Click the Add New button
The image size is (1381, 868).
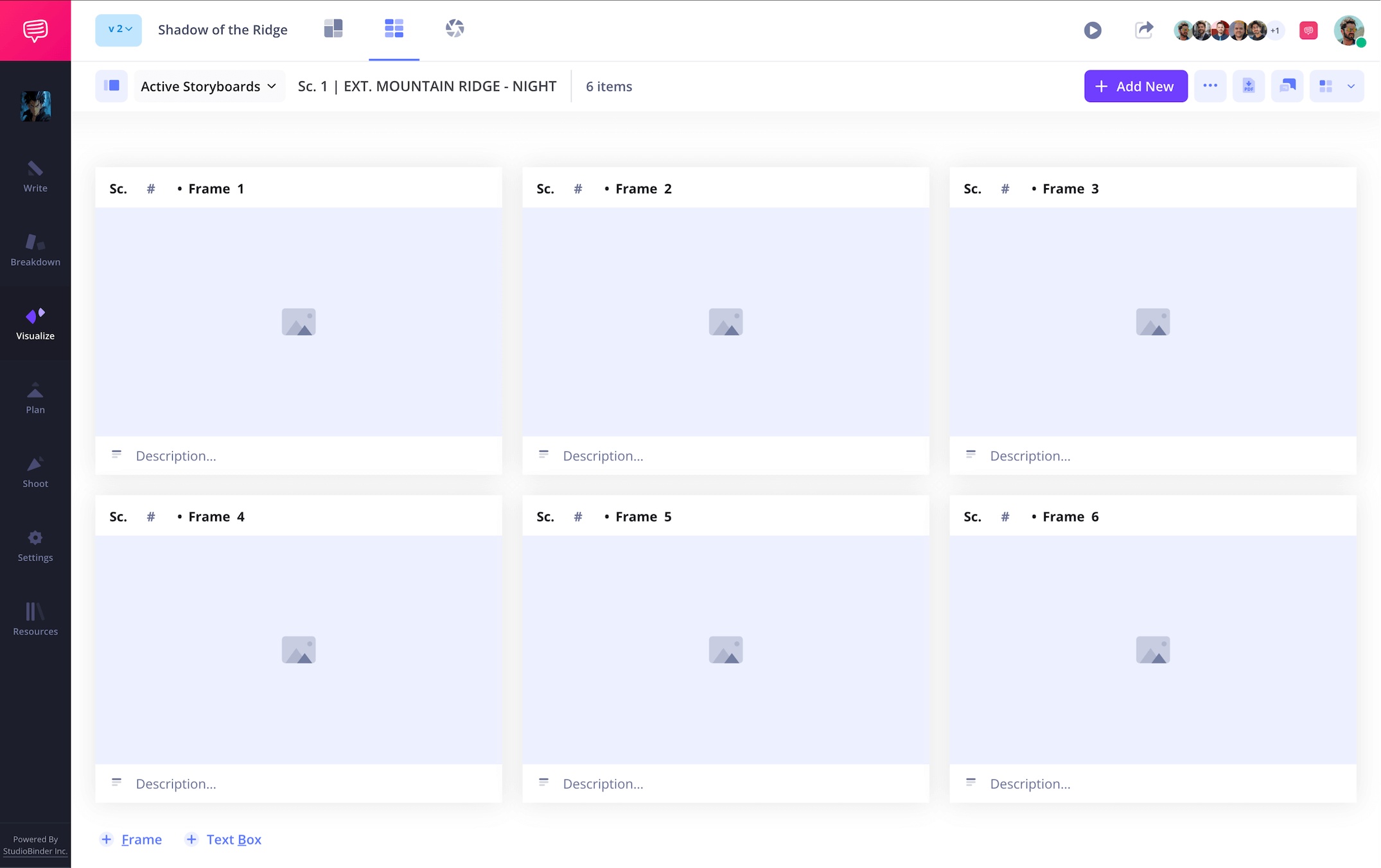1136,85
